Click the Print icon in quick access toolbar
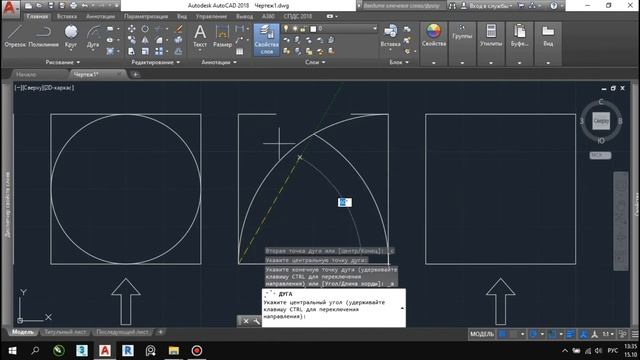Viewport: 640px width, 360px height. click(x=73, y=6)
